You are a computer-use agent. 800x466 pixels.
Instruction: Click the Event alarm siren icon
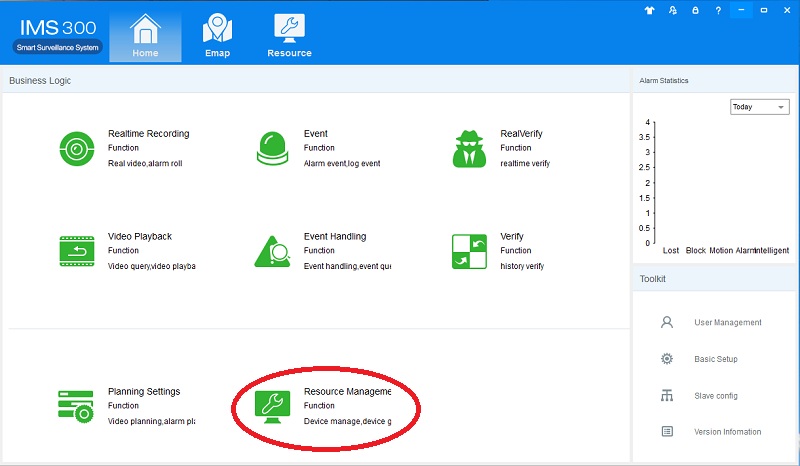click(272, 148)
